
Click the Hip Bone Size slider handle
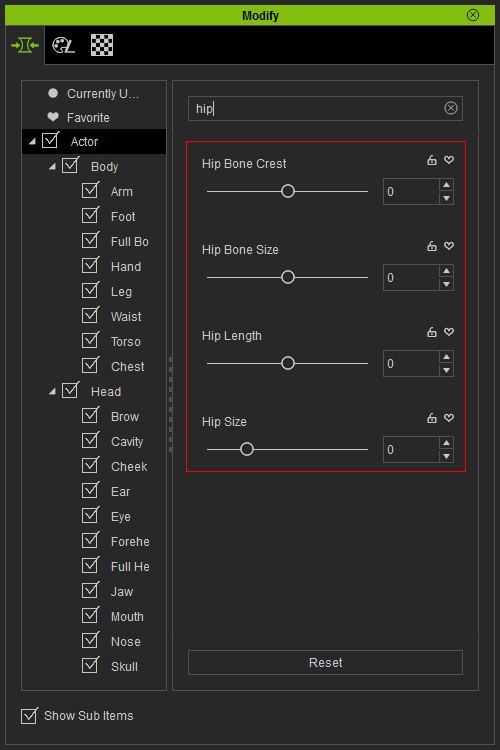288,277
